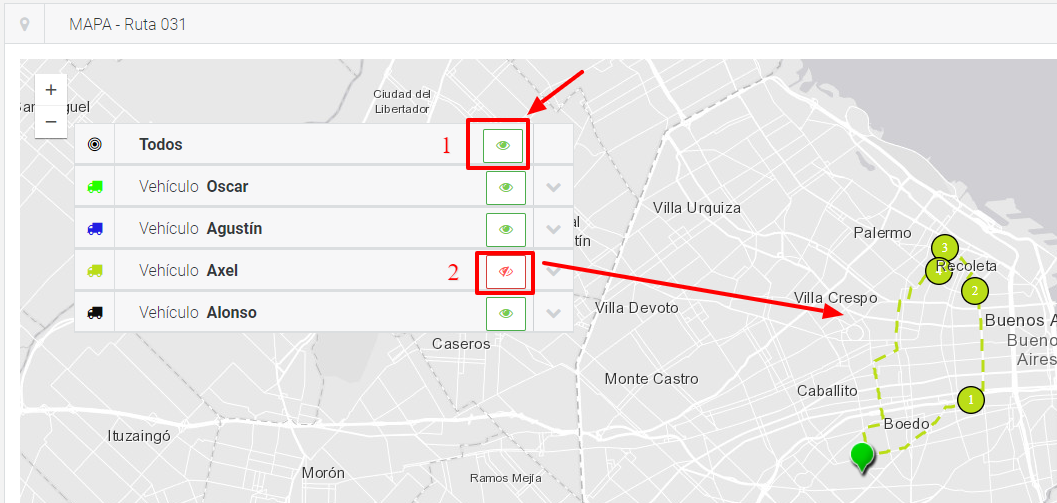Click the location pin icon in header

coord(24,24)
